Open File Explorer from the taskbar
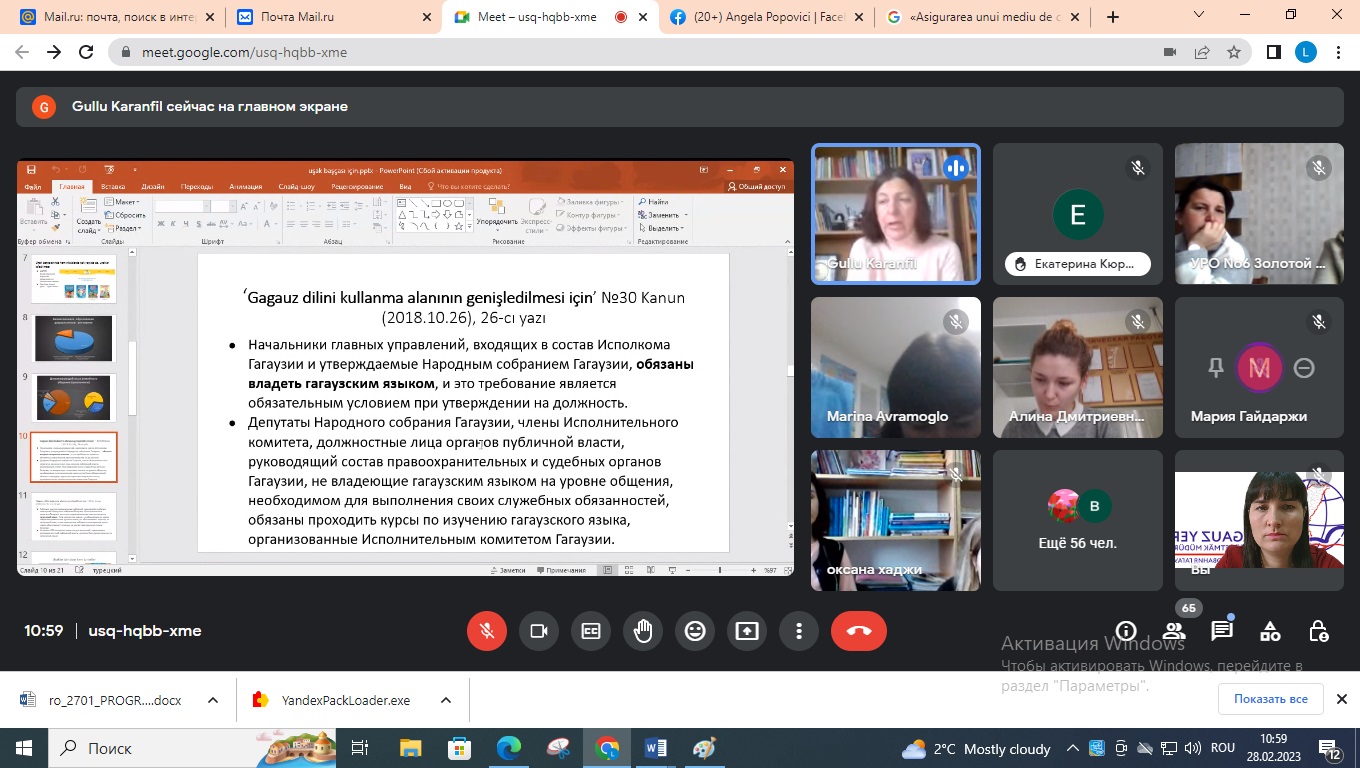Screen dimensions: 1360x768 tap(411, 748)
